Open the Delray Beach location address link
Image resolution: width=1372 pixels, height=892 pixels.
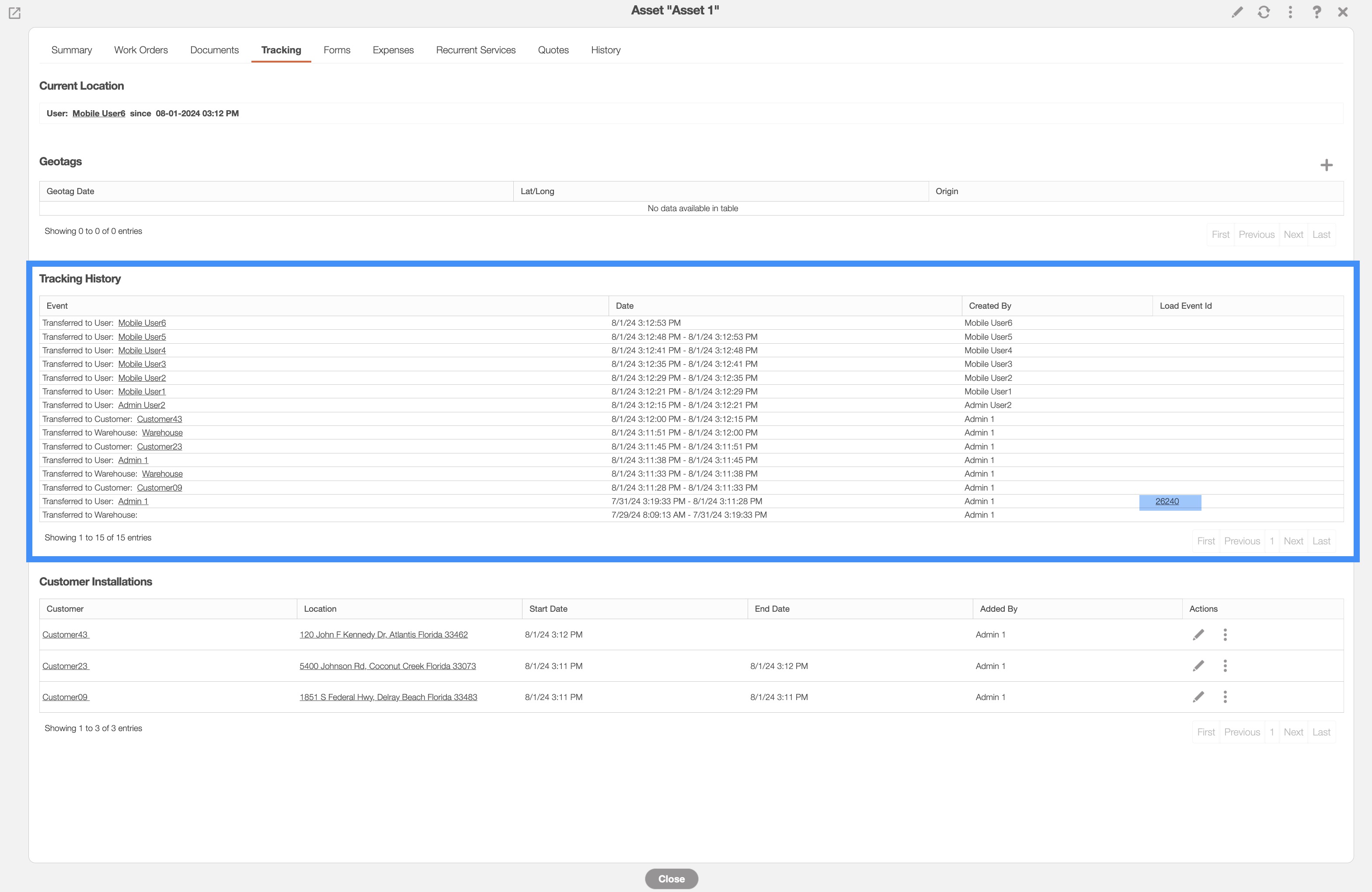[x=388, y=697]
